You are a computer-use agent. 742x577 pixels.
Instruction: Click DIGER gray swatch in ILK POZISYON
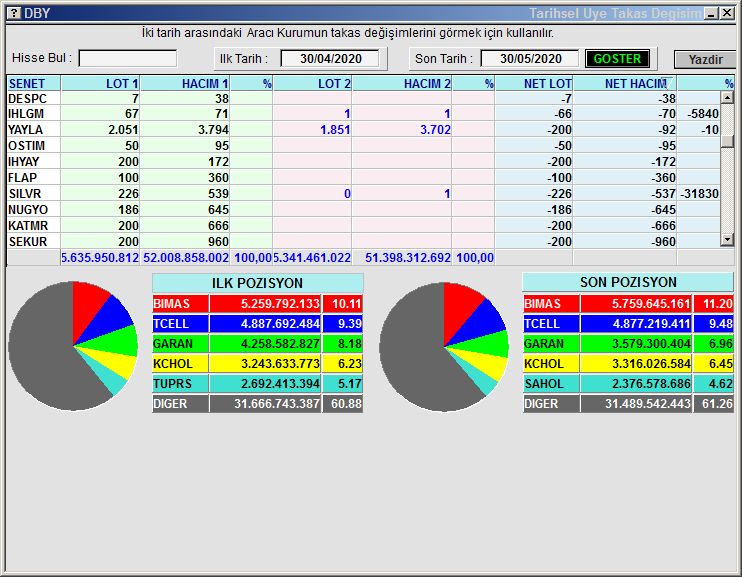[x=180, y=404]
